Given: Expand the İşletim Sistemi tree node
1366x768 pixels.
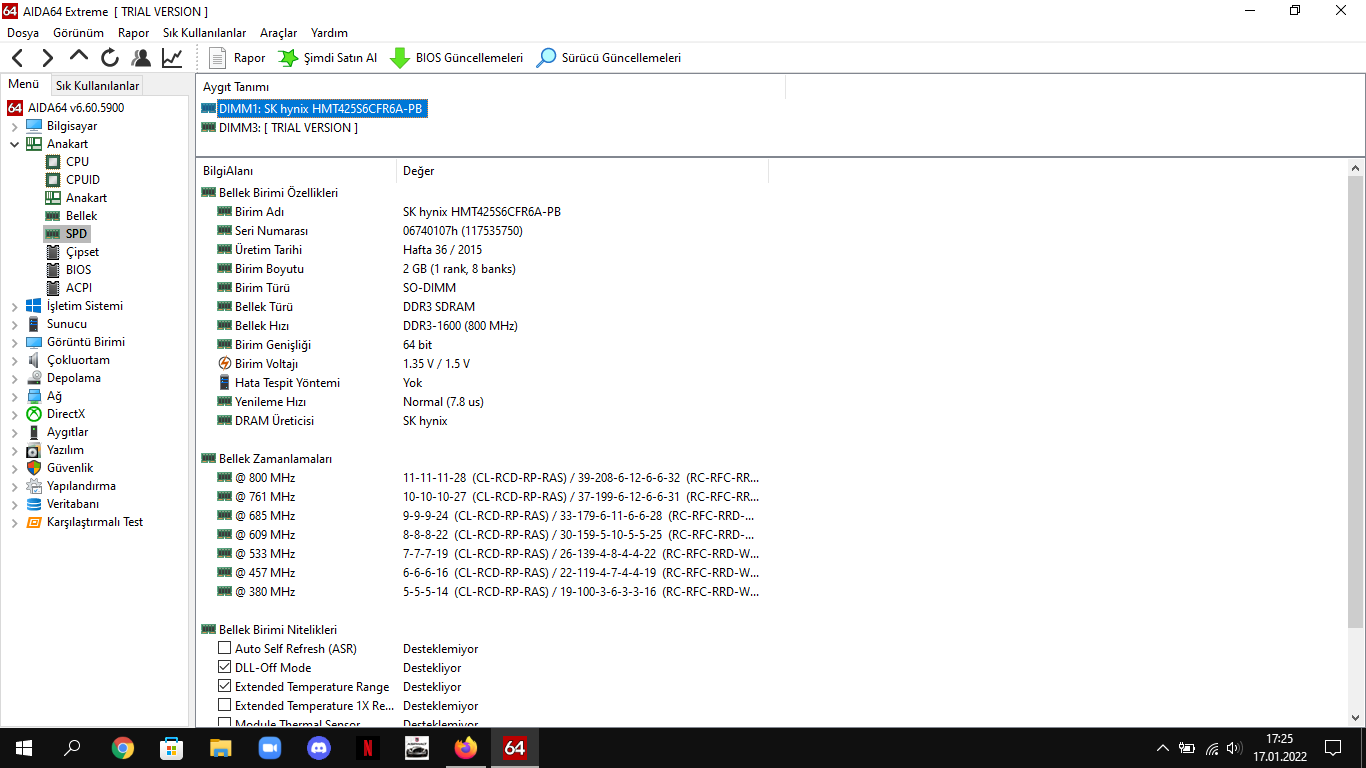Looking at the screenshot, I should (15, 306).
